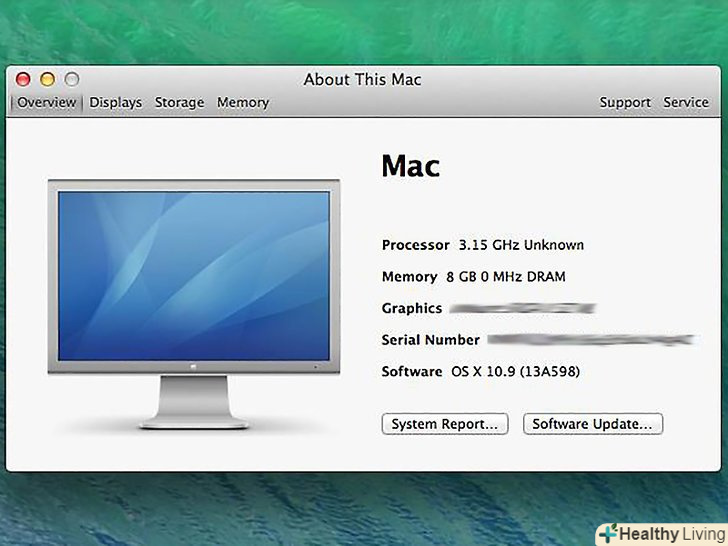Open the Storage tab
This screenshot has width=728, height=546.
pyautogui.click(x=179, y=103)
